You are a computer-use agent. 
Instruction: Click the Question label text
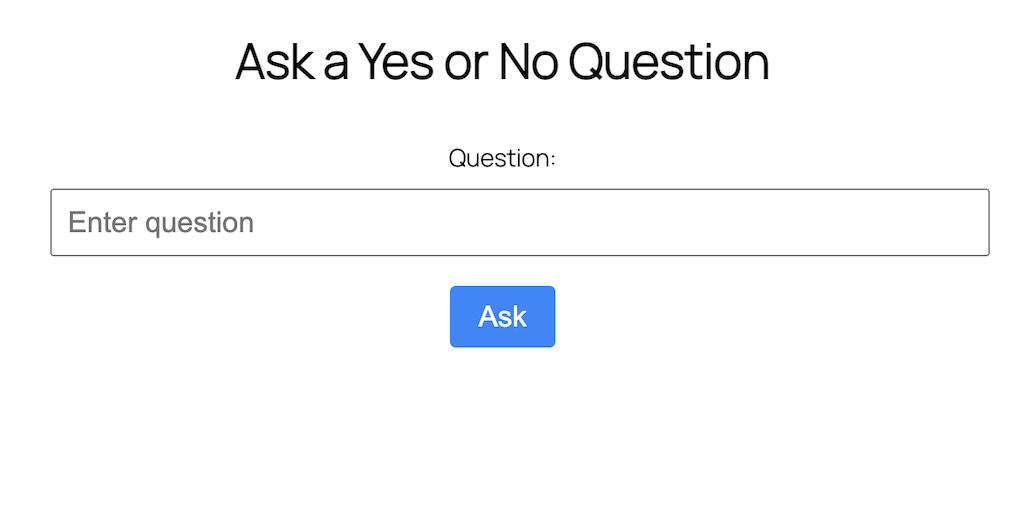pyautogui.click(x=502, y=158)
